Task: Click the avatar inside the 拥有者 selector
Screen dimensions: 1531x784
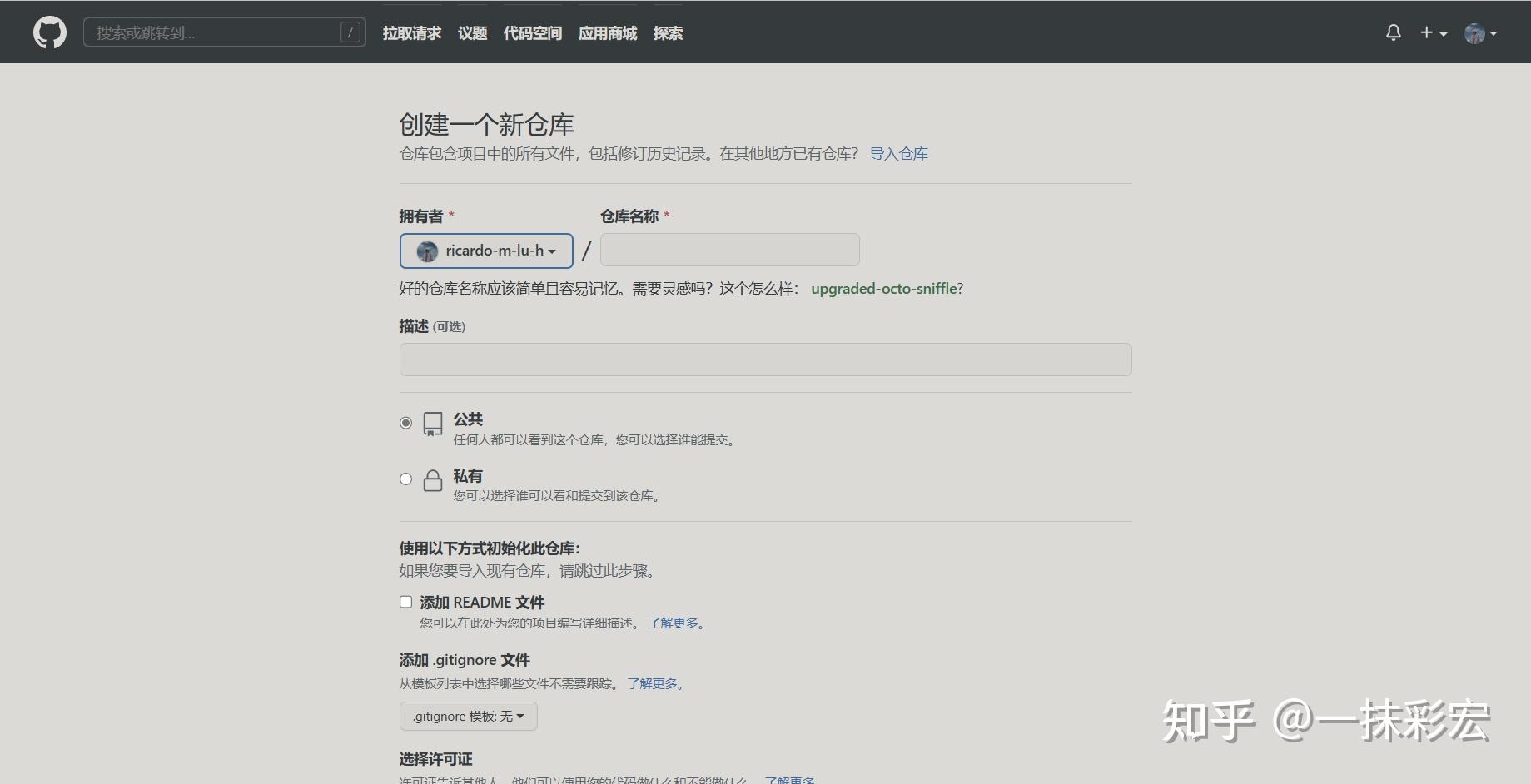Action: coord(426,251)
